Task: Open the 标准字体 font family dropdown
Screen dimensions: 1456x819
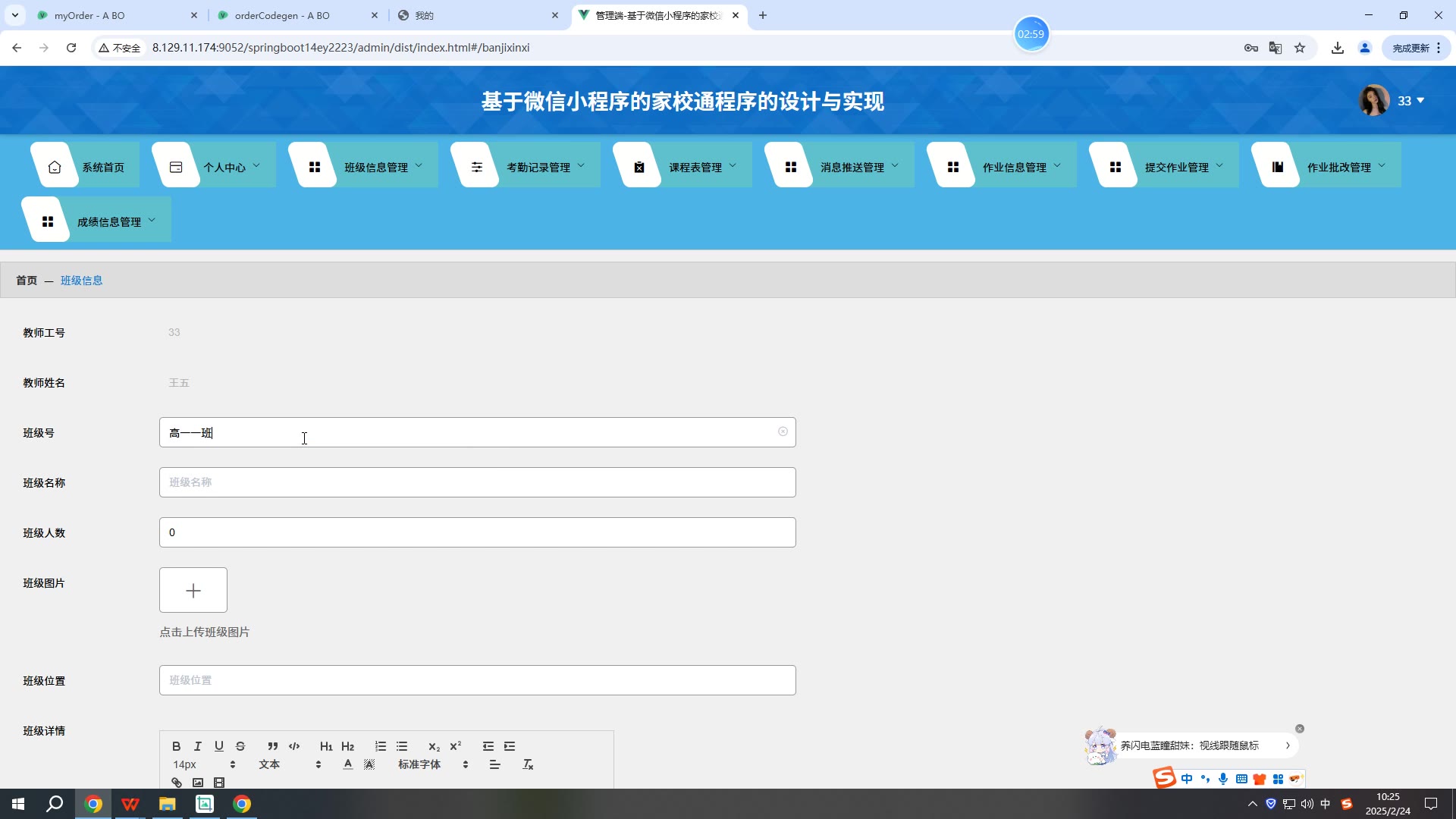Action: pyautogui.click(x=432, y=764)
